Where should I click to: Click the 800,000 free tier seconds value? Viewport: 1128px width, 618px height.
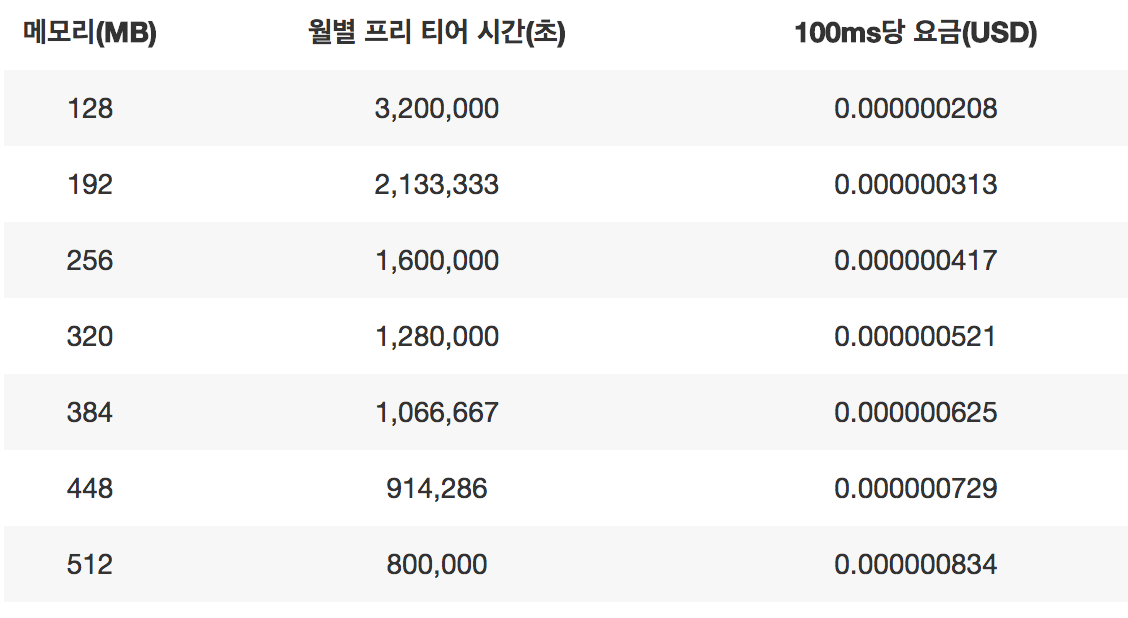coord(437,564)
